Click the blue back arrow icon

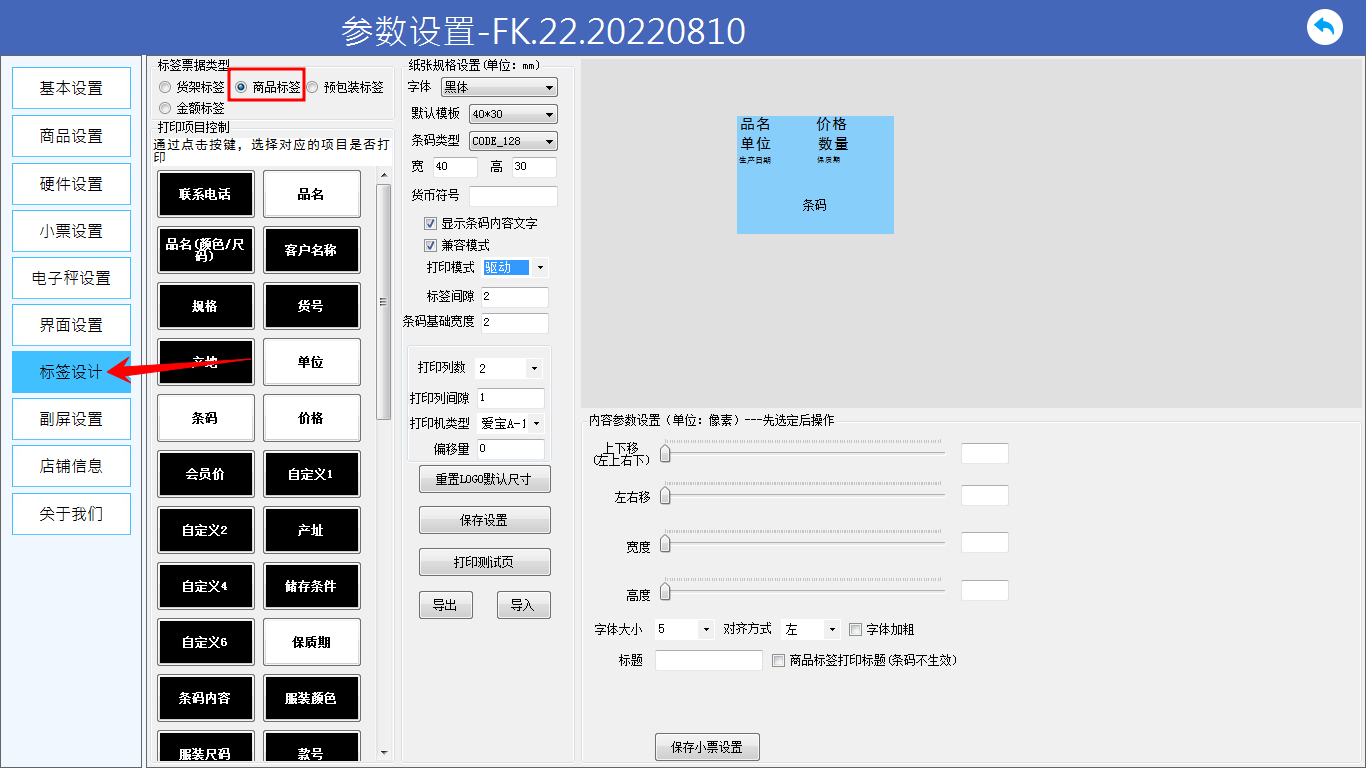[x=1324, y=27]
